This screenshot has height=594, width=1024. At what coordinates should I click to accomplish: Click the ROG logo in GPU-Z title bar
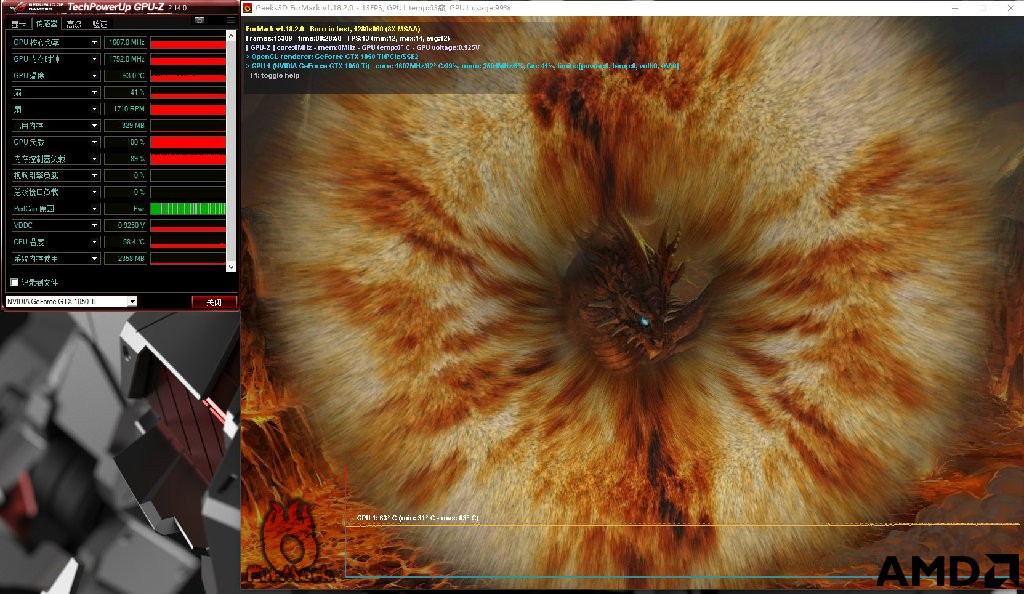point(35,7)
